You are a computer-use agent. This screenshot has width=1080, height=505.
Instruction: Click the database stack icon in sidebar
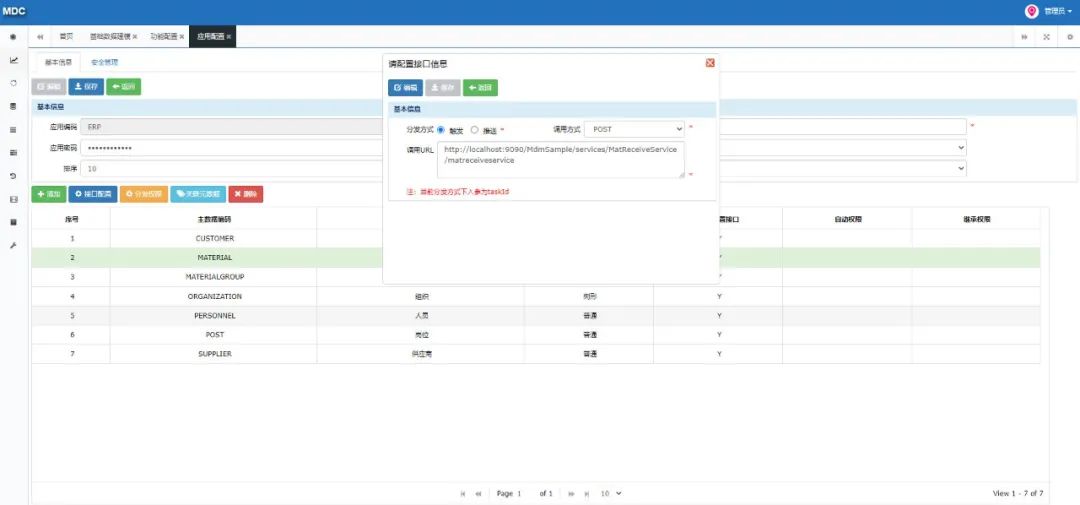pyautogui.click(x=13, y=106)
